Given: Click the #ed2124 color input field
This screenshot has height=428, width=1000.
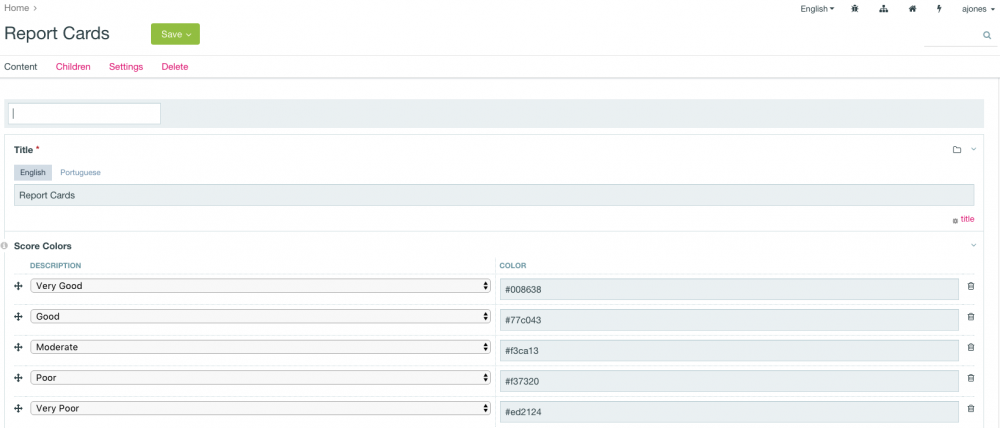Looking at the screenshot, I should [x=729, y=411].
